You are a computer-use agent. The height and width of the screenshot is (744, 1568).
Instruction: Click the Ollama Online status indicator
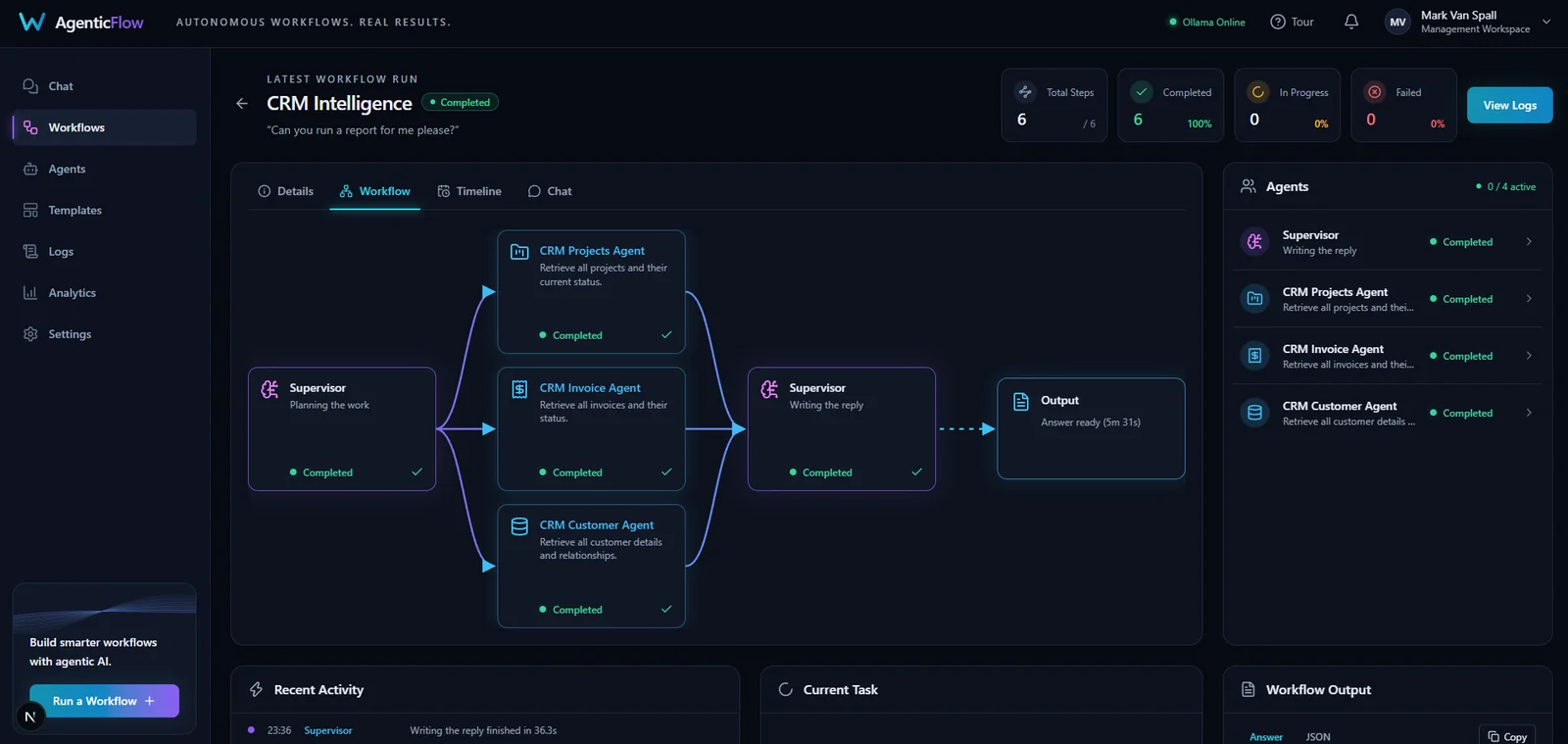(1206, 22)
